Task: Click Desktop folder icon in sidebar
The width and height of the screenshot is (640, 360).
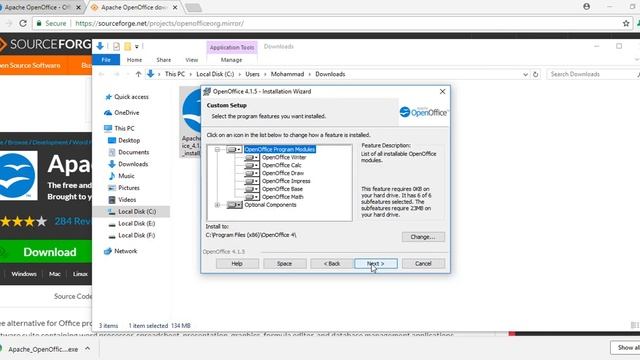Action: click(x=112, y=140)
